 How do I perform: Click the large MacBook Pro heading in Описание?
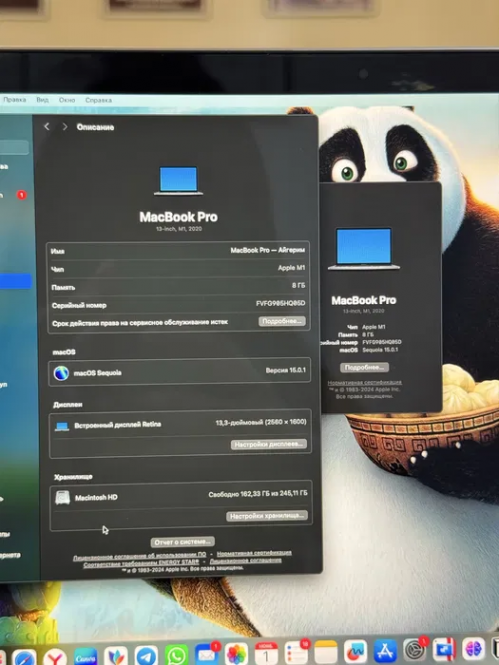(x=178, y=217)
